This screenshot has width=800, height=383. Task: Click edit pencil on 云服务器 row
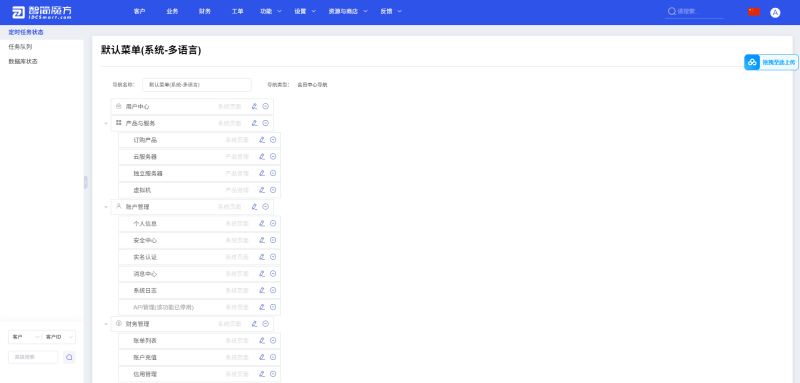coord(262,157)
